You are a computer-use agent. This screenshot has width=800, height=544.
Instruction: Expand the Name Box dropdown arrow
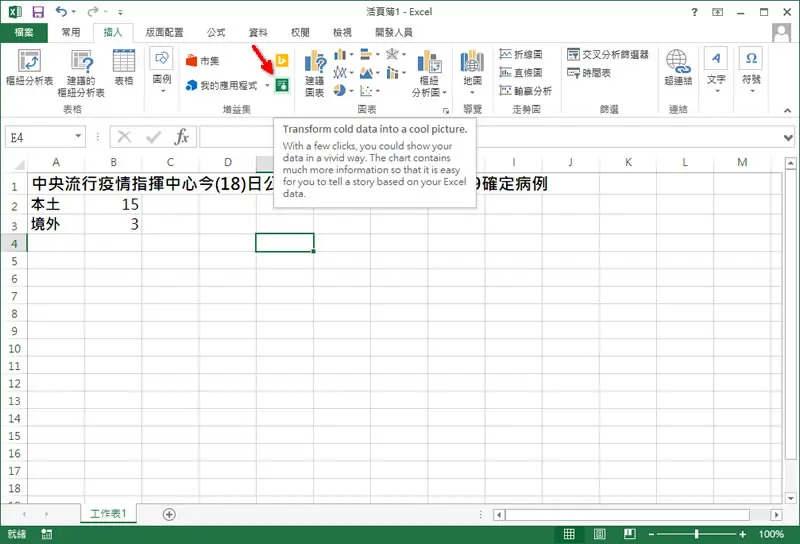pos(78,136)
